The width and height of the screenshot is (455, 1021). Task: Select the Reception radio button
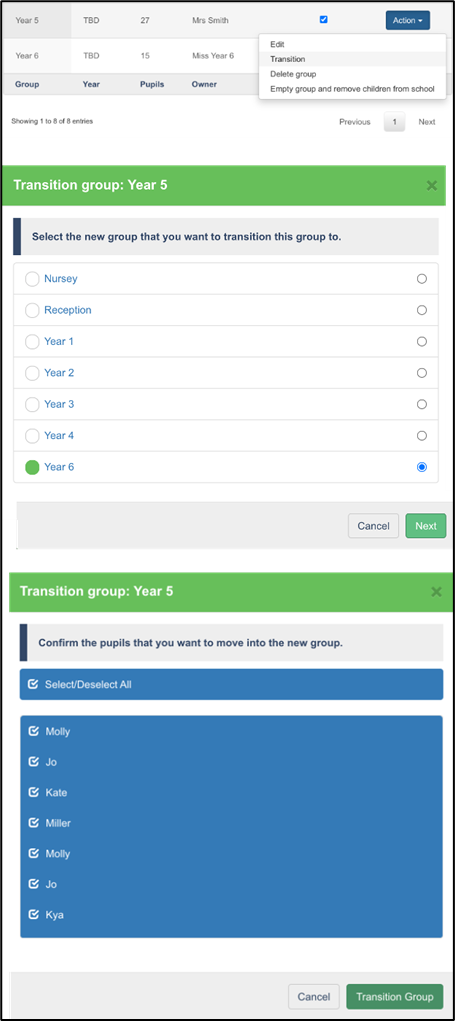click(422, 310)
